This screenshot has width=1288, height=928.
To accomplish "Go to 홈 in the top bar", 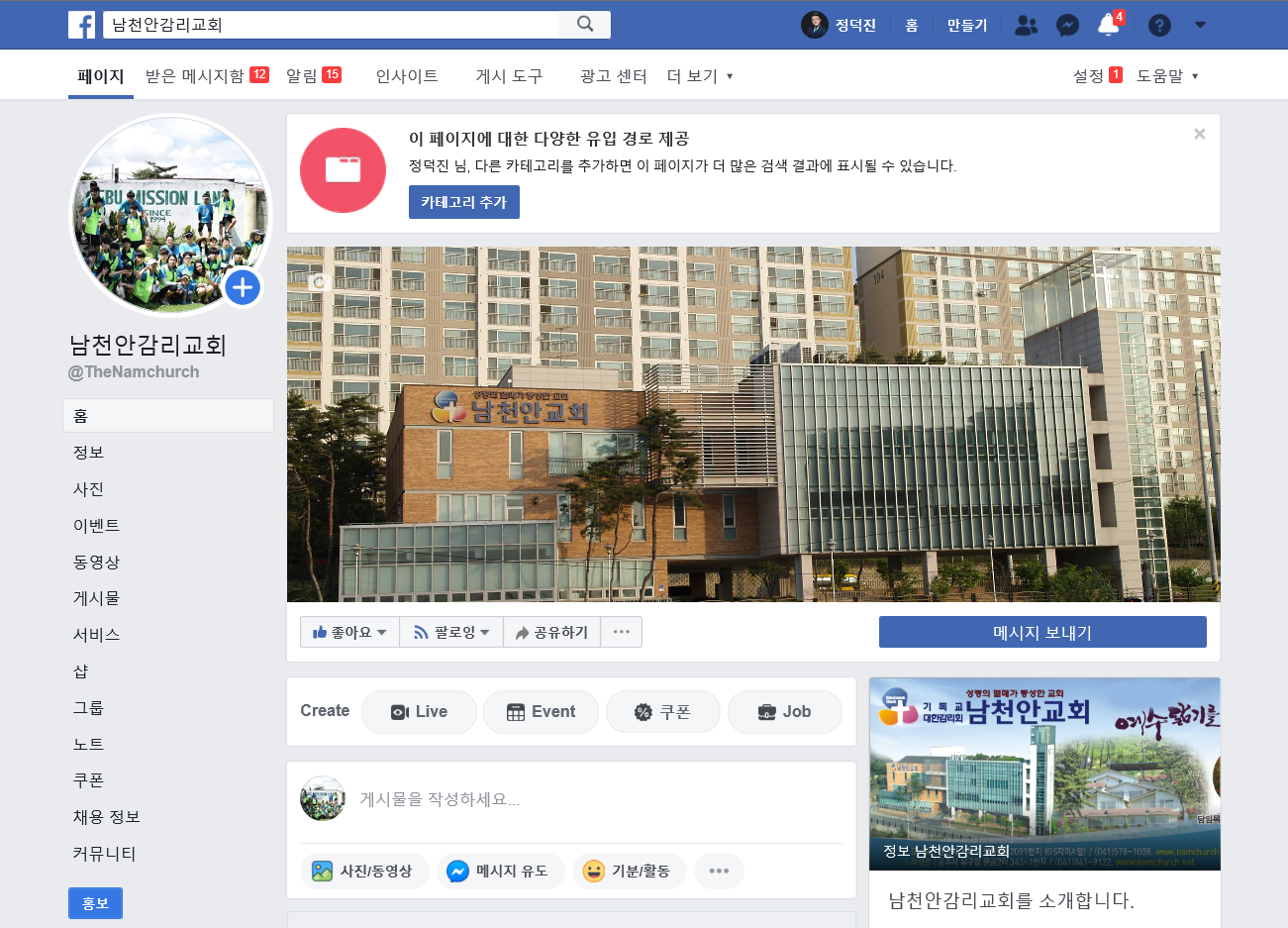I will 911,25.
